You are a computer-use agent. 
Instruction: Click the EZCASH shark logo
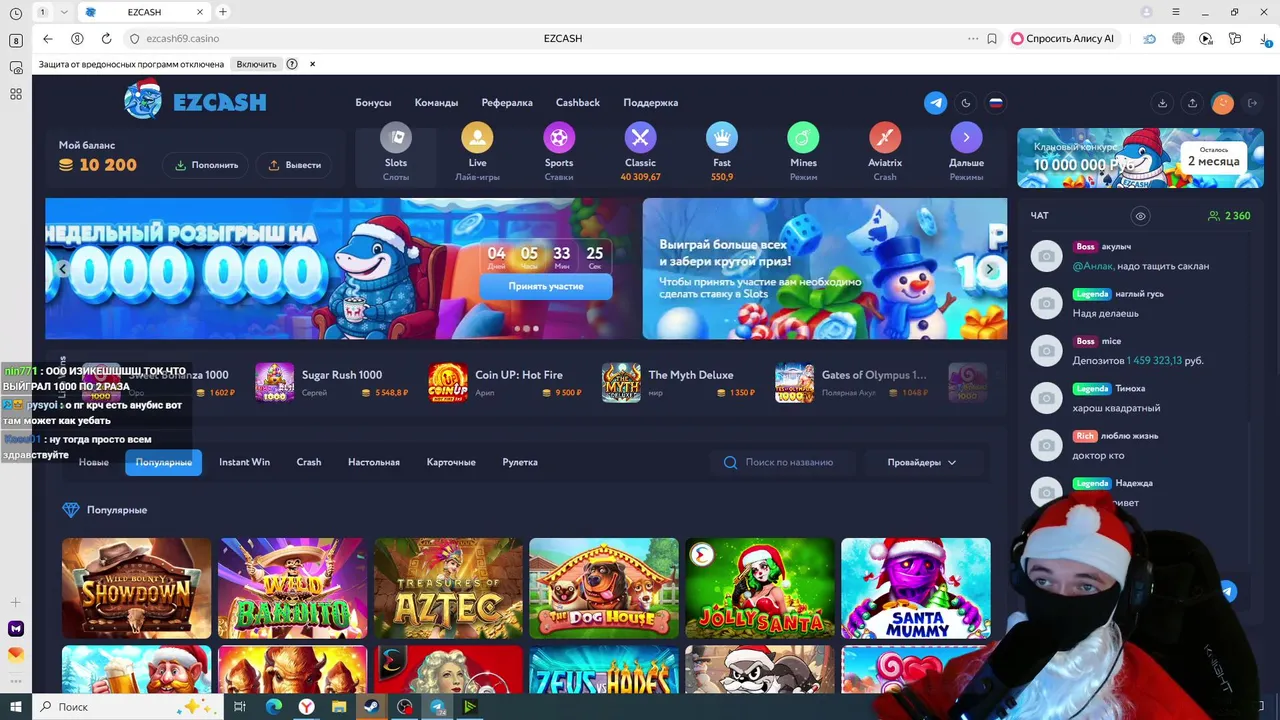[x=195, y=101]
